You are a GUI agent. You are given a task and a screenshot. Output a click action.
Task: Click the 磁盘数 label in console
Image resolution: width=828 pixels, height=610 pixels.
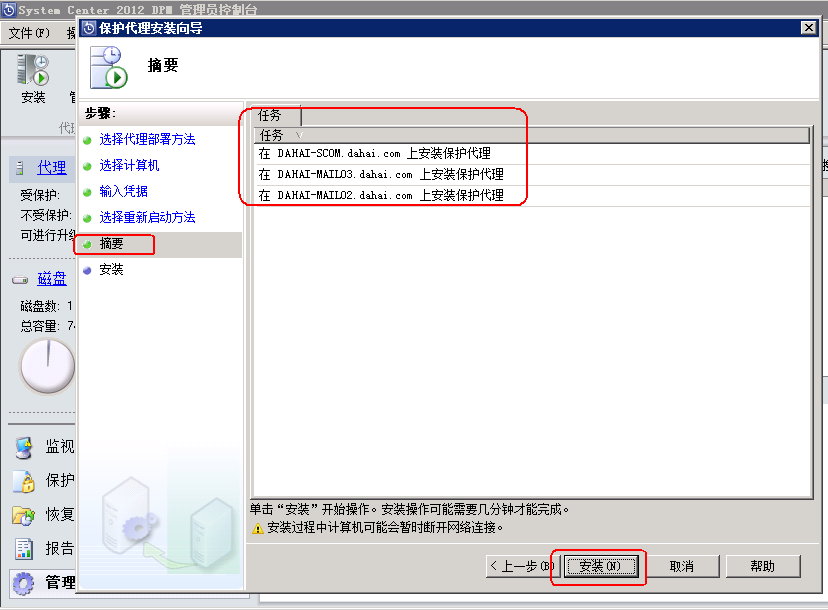point(40,306)
